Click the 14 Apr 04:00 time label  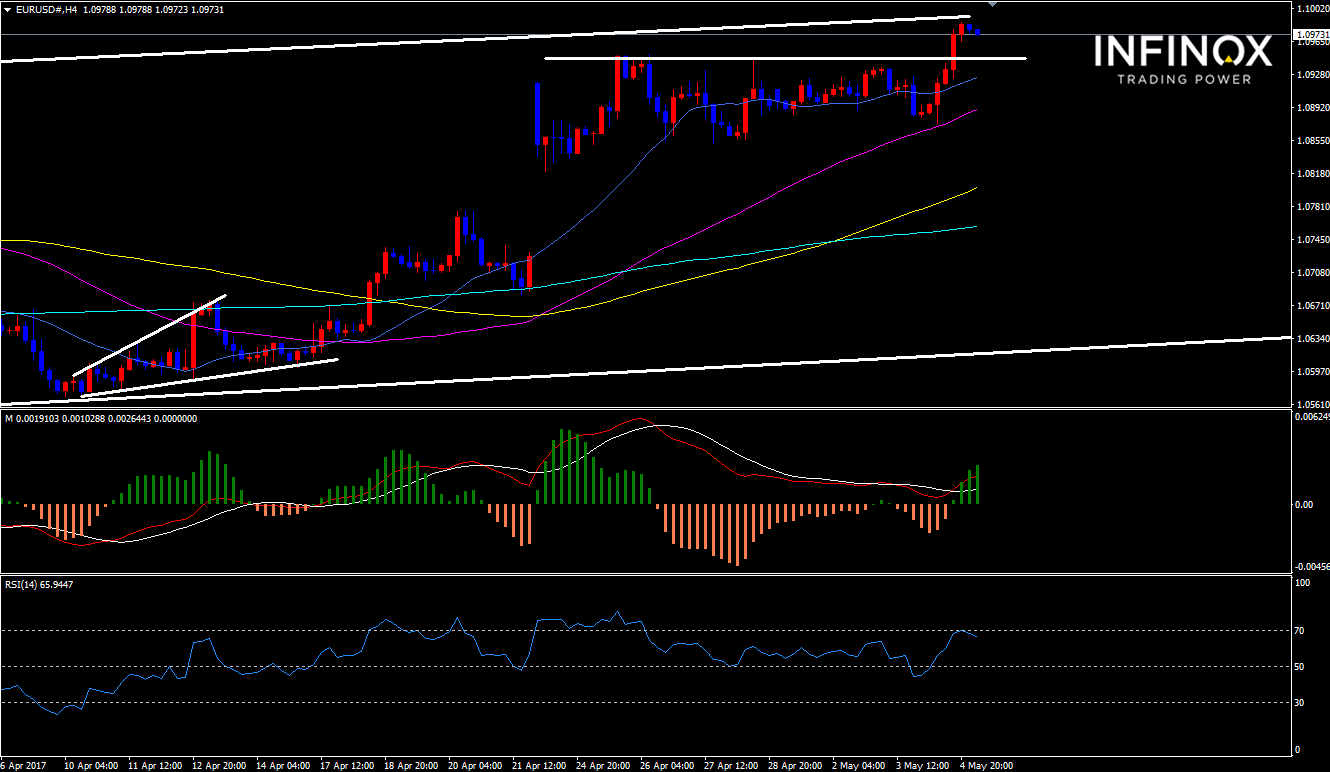(x=282, y=765)
